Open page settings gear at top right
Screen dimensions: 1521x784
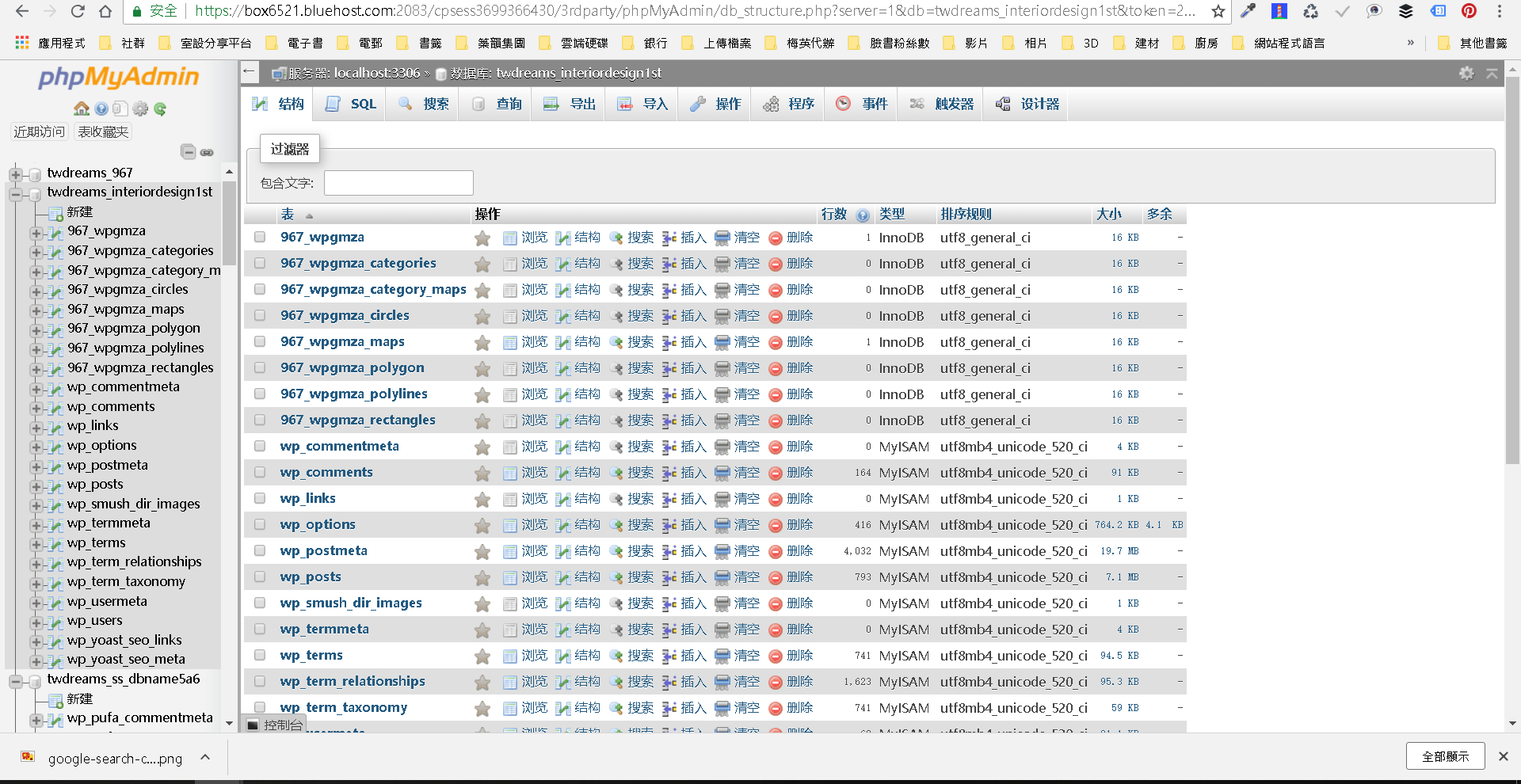pos(1466,73)
